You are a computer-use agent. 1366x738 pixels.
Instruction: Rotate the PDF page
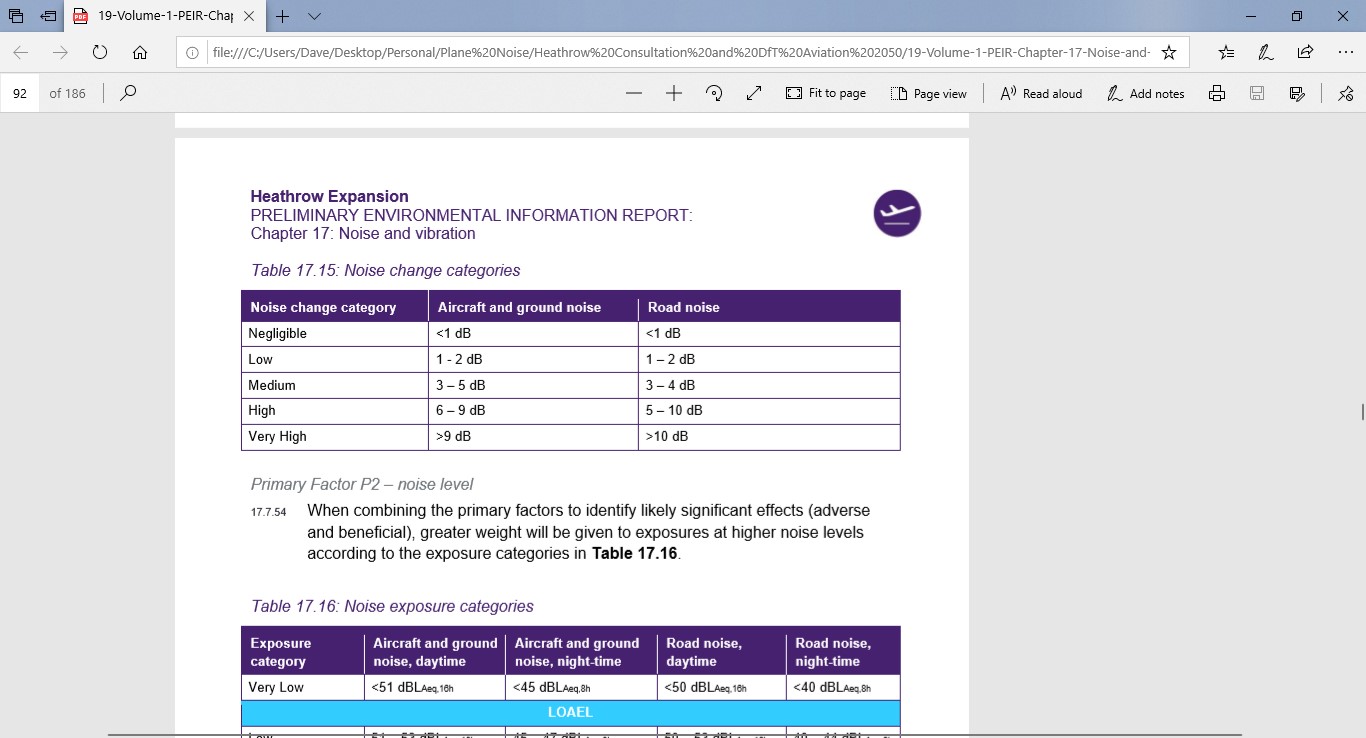714,93
